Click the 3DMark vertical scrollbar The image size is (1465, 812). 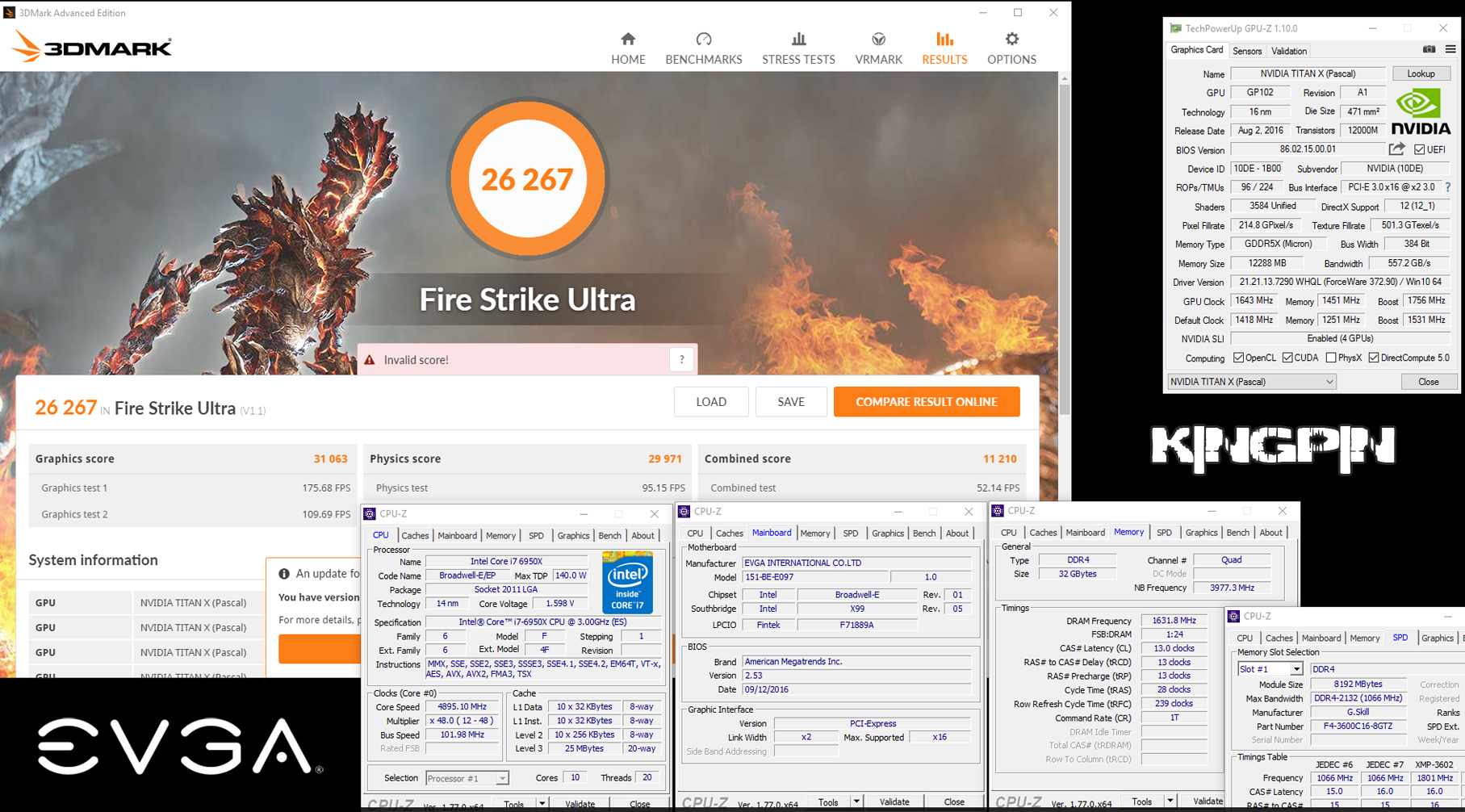pos(1065,250)
